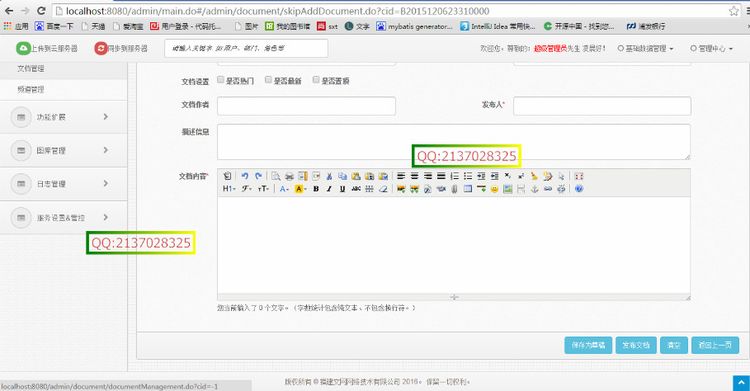This screenshot has width=750, height=391.
Task: Insert file attachment with paperclip icon
Action: pyautogui.click(x=454, y=189)
